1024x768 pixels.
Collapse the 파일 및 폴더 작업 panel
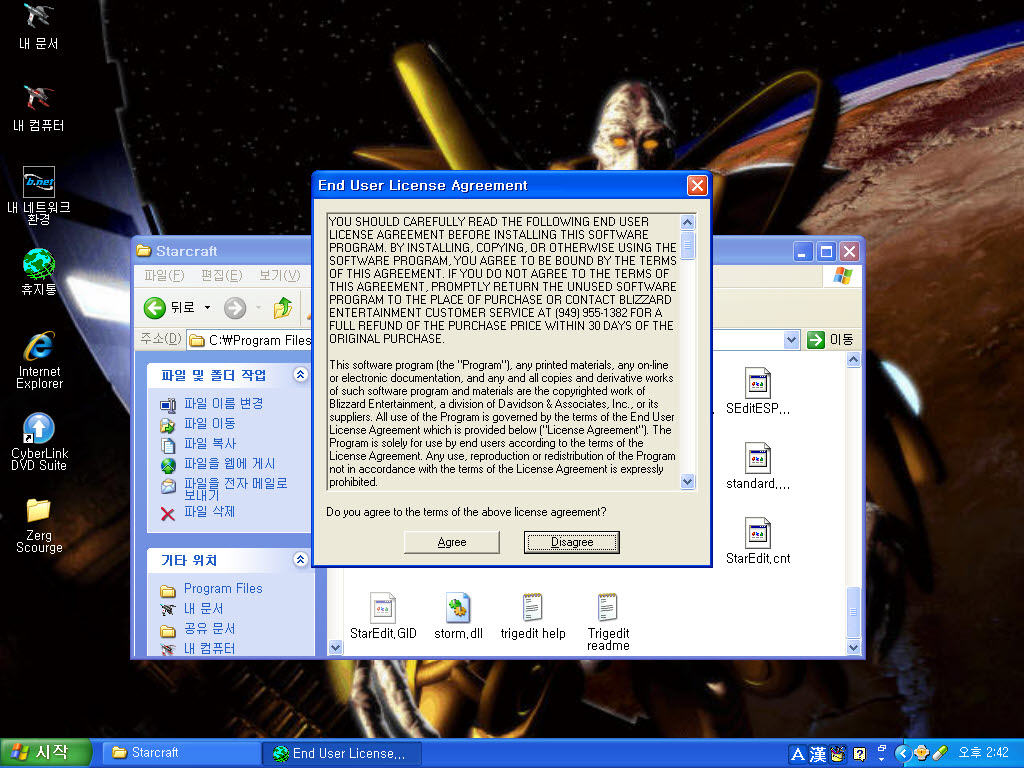coord(300,374)
